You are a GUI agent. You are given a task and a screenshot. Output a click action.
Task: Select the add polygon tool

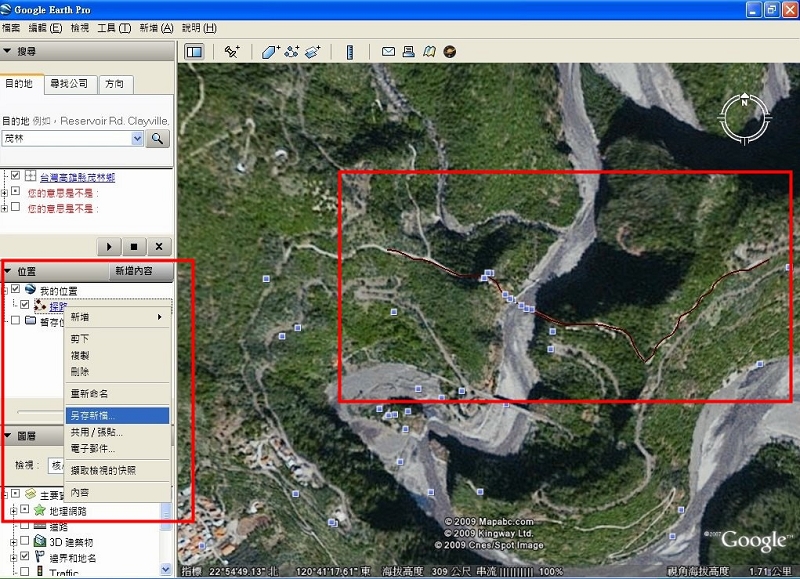tap(271, 51)
